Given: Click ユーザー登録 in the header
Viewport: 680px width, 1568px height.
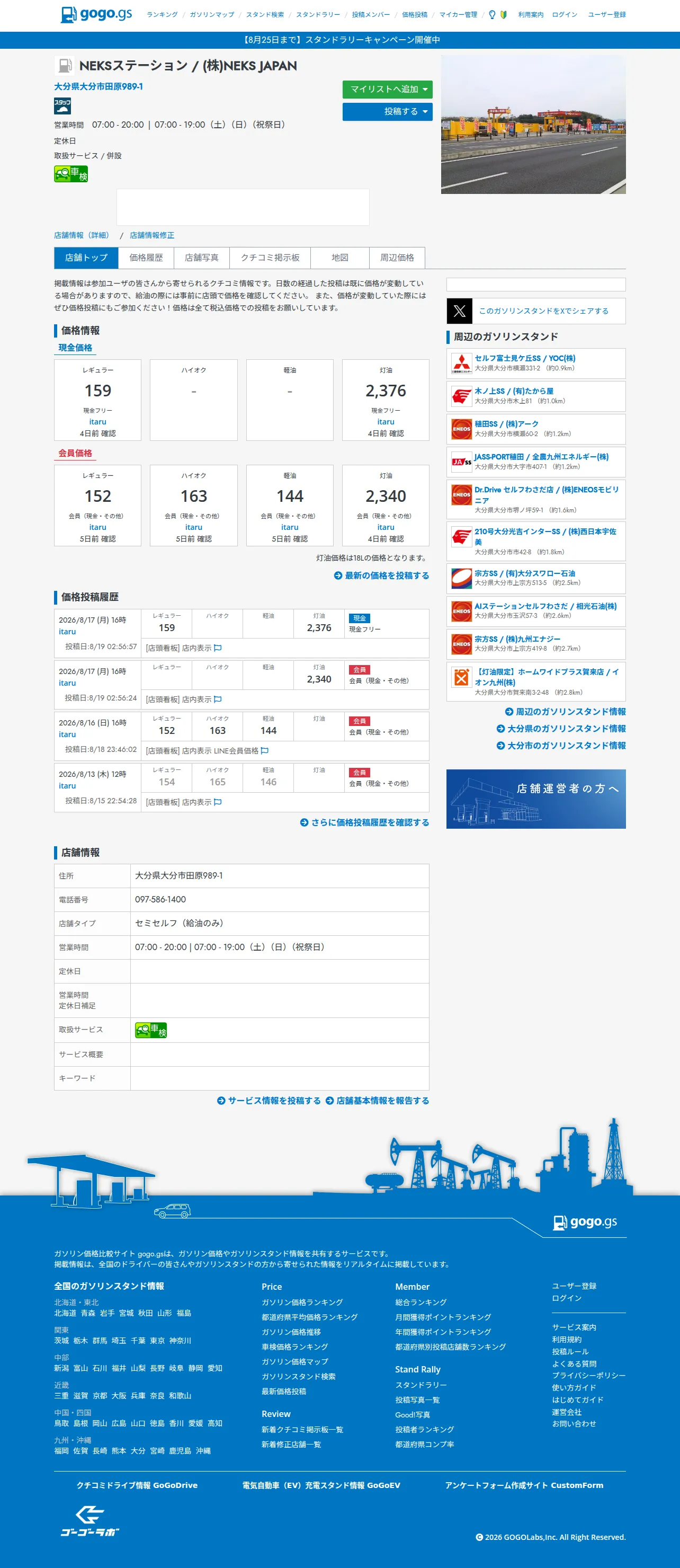Looking at the screenshot, I should [607, 15].
